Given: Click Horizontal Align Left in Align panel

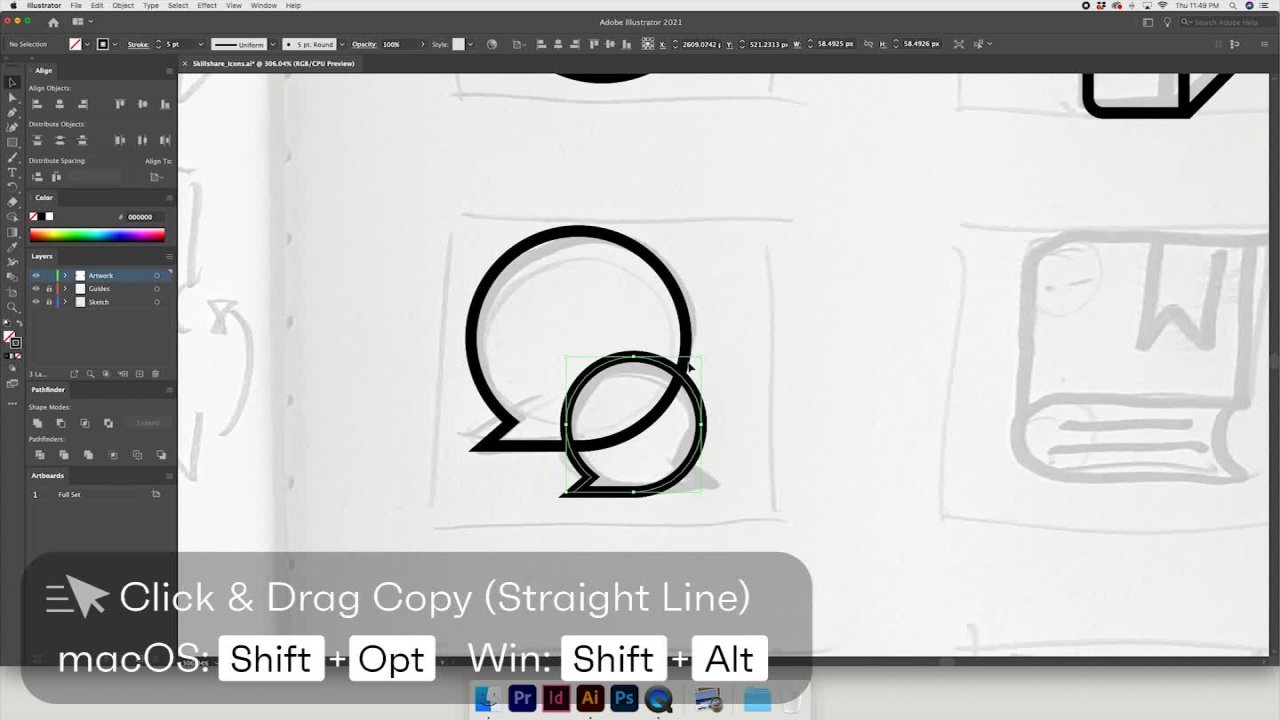Looking at the screenshot, I should tap(37, 104).
